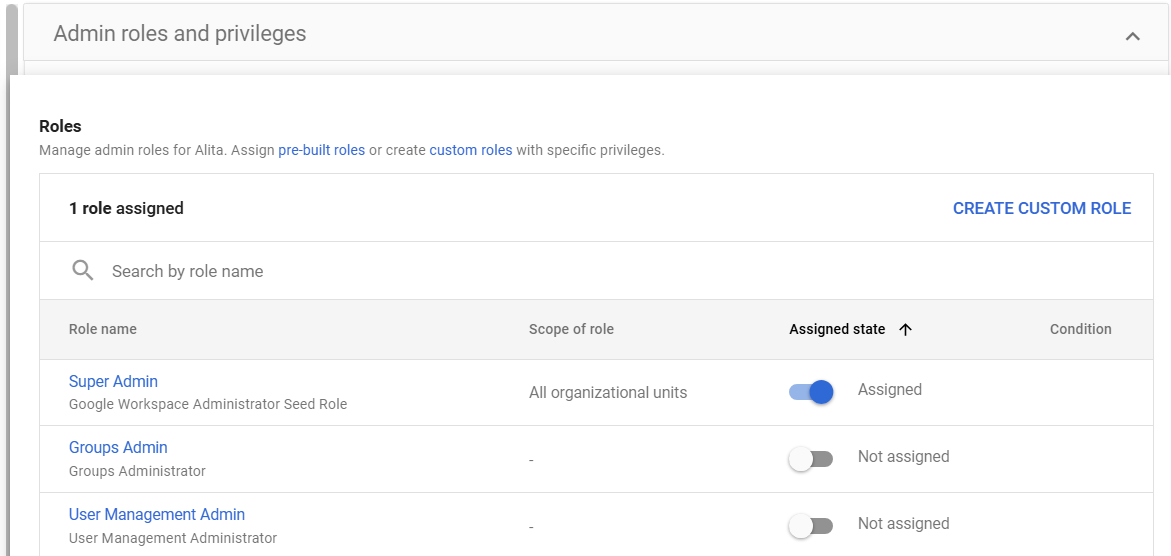Click the Assigned state column header
Screen dimensions: 1171x556
837,329
